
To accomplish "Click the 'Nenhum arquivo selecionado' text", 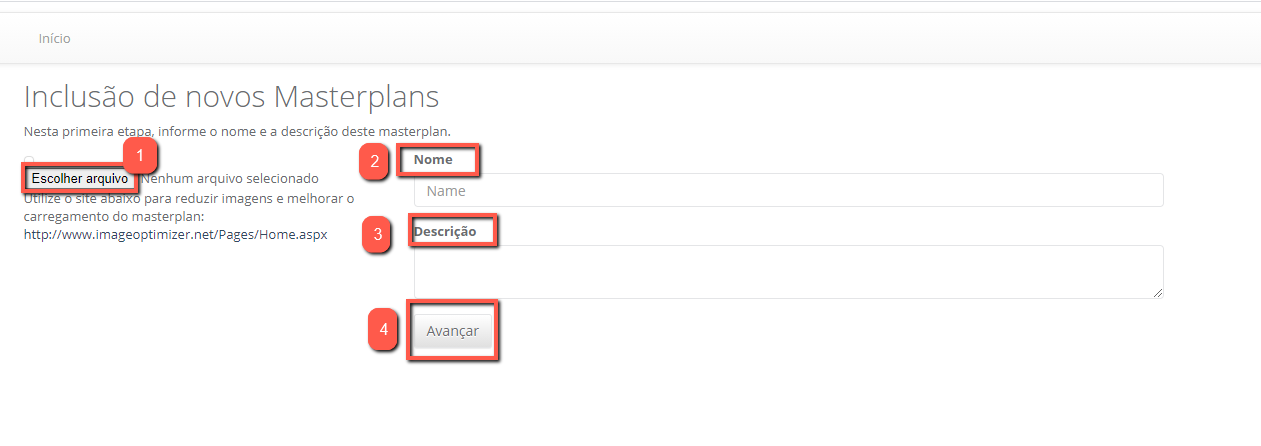I will pyautogui.click(x=231, y=179).
